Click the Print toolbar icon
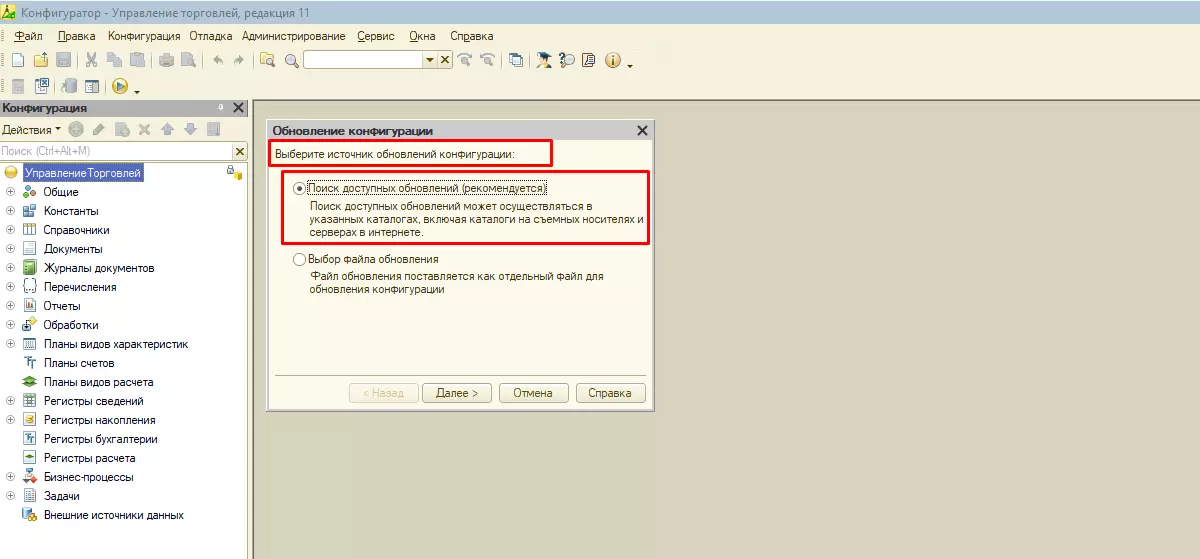The width and height of the screenshot is (1200, 559). coord(166,60)
